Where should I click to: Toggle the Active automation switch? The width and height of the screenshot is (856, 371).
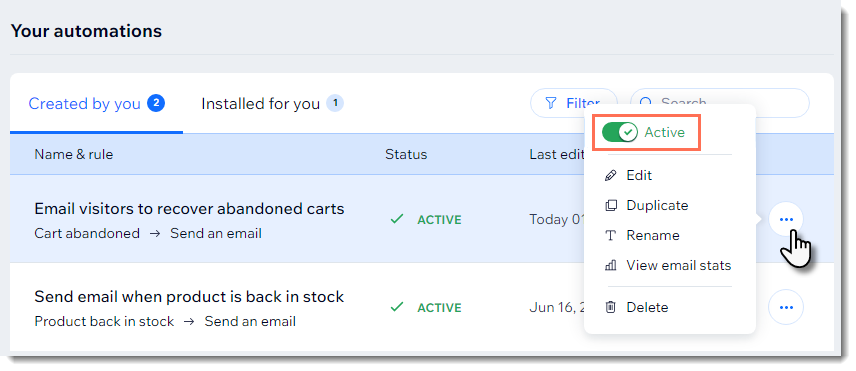point(619,132)
